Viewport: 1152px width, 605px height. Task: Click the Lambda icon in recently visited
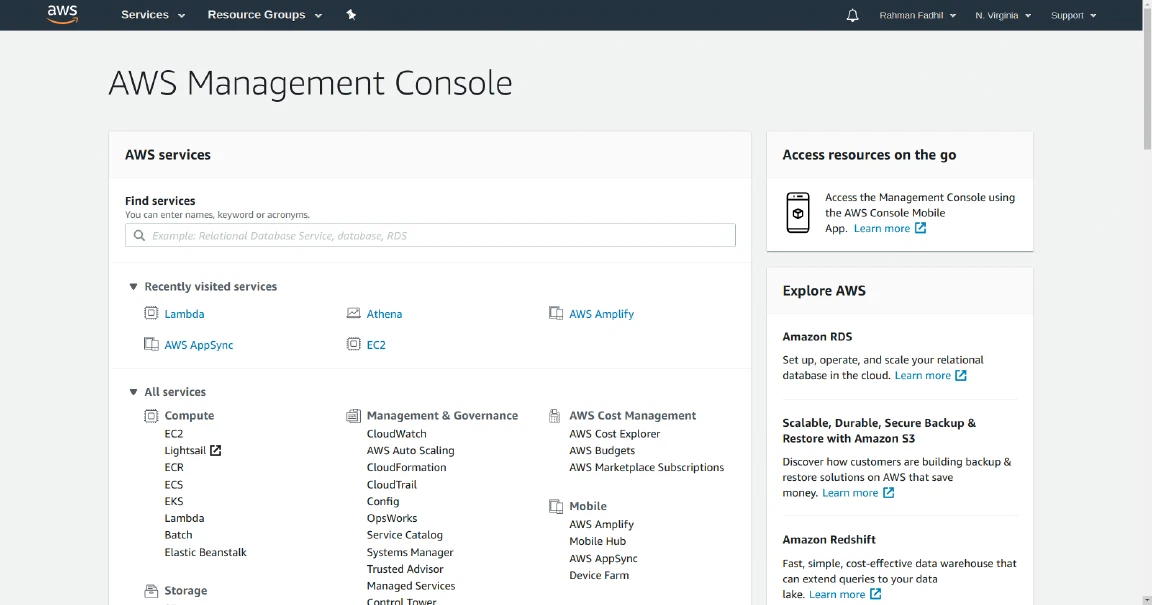pos(151,313)
